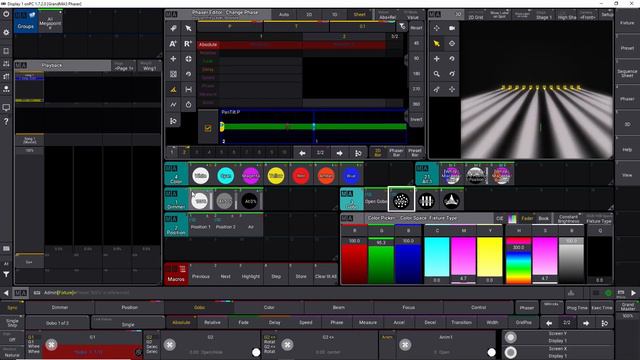Select the Relative layer tab
The image size is (640, 360).
point(212,322)
